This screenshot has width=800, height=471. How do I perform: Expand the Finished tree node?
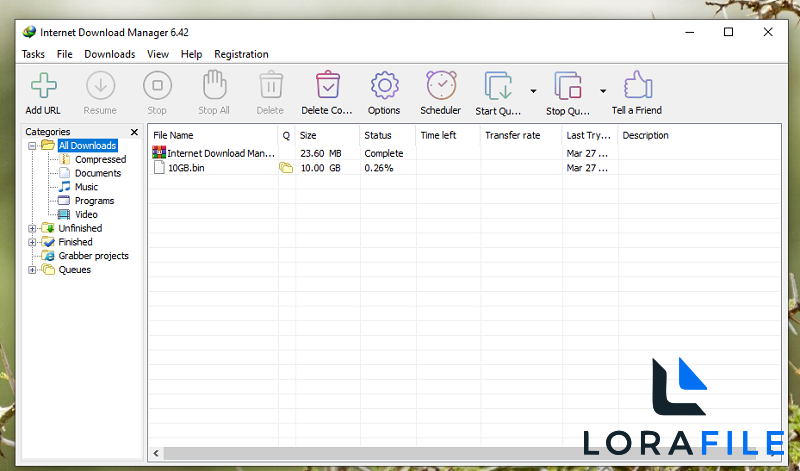[32, 242]
